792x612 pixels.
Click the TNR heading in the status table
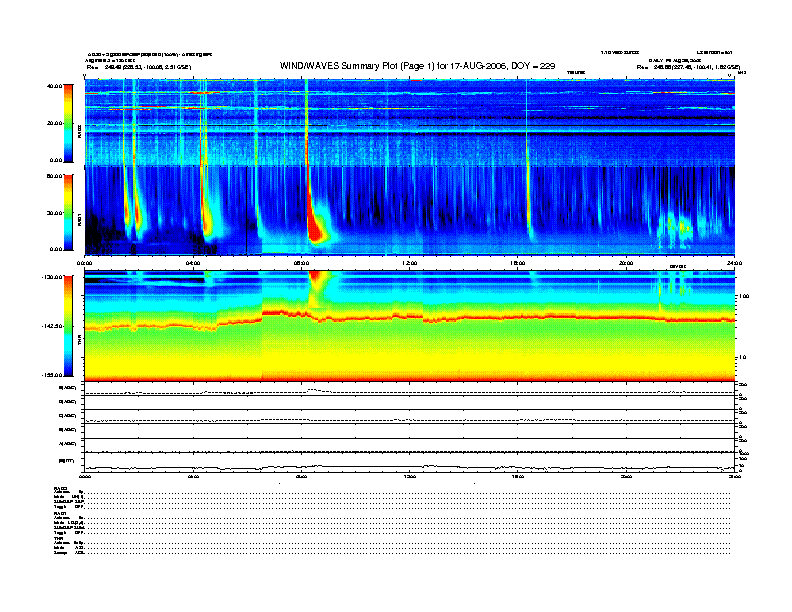(58, 538)
